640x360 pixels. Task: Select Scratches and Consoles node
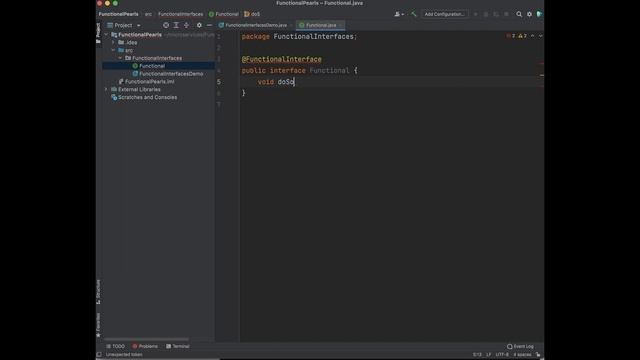pyautogui.click(x=144, y=98)
